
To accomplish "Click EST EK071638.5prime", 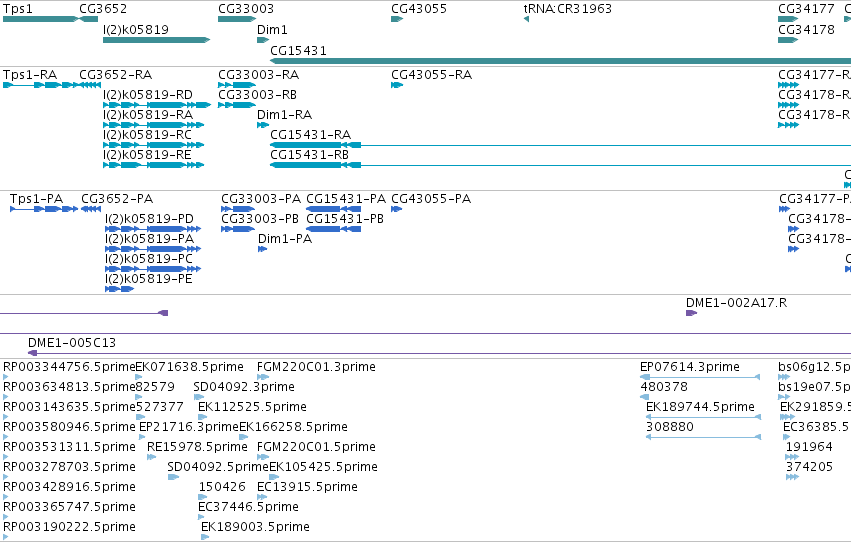I will [x=189, y=367].
